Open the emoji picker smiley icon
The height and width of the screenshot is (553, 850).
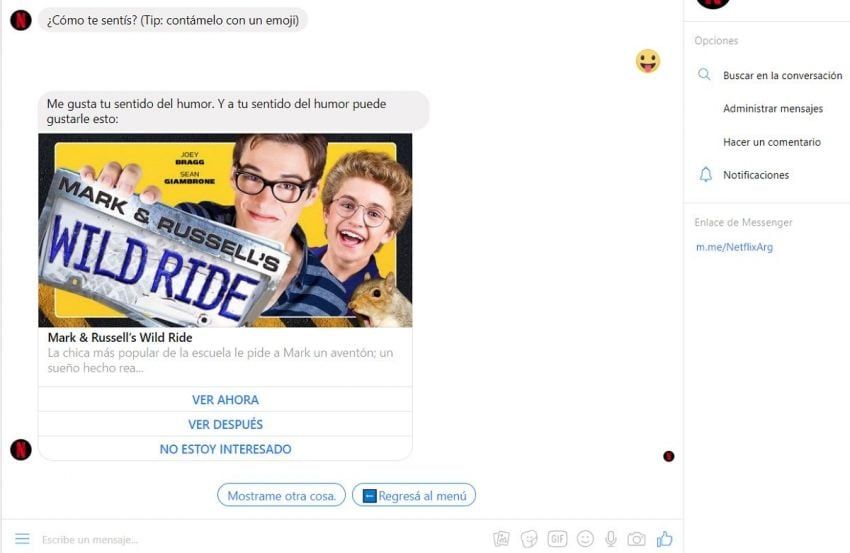585,539
